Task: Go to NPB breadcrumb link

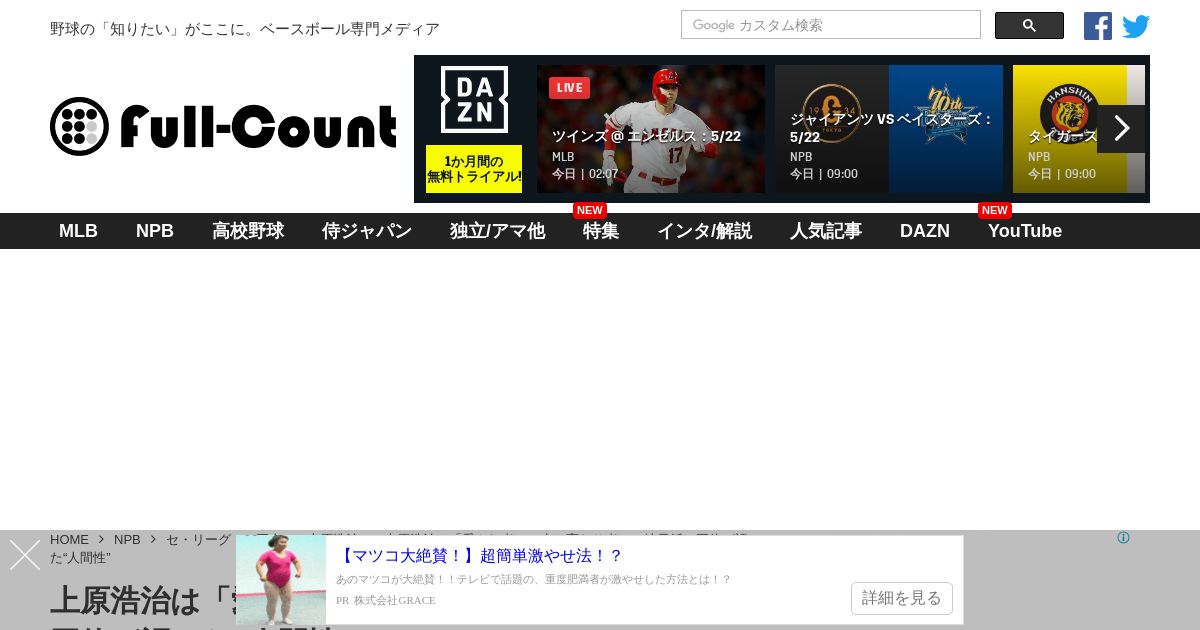Action: click(x=127, y=539)
